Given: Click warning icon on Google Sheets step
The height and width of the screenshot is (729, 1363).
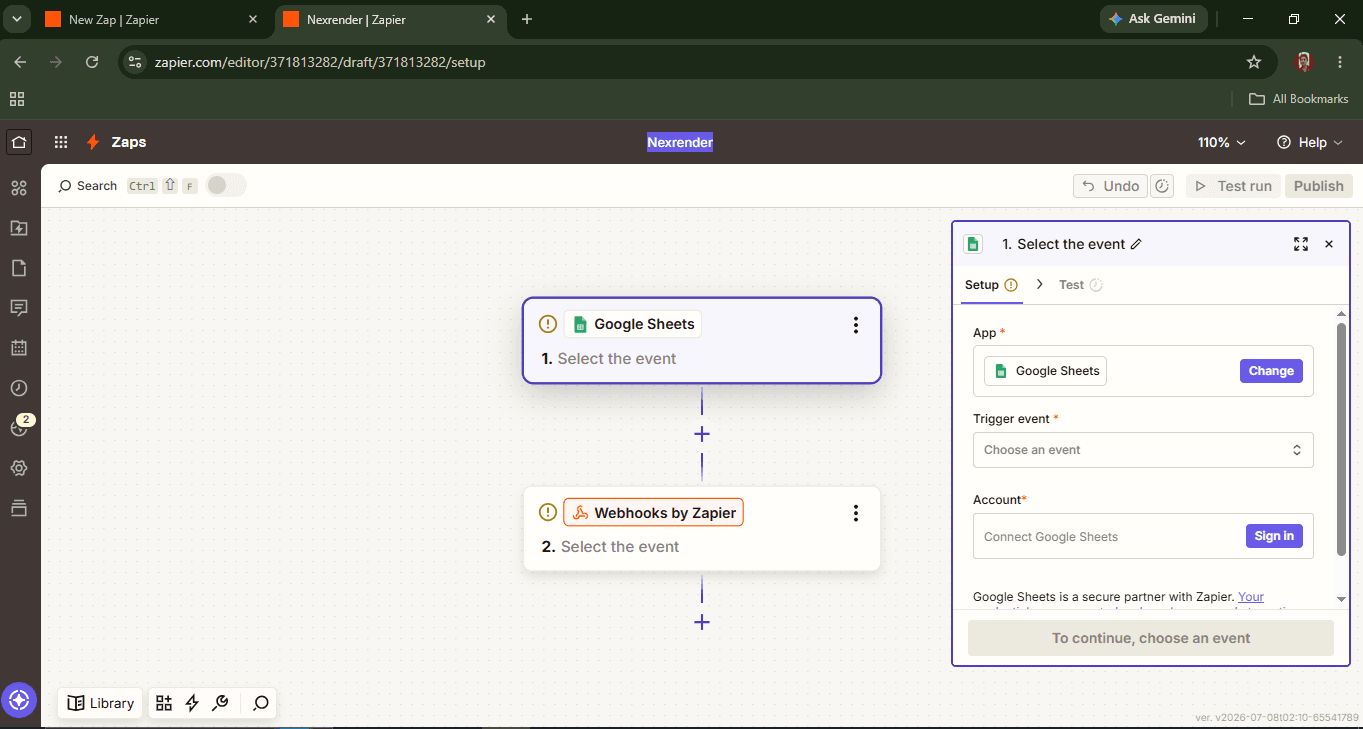Looking at the screenshot, I should tap(548, 324).
